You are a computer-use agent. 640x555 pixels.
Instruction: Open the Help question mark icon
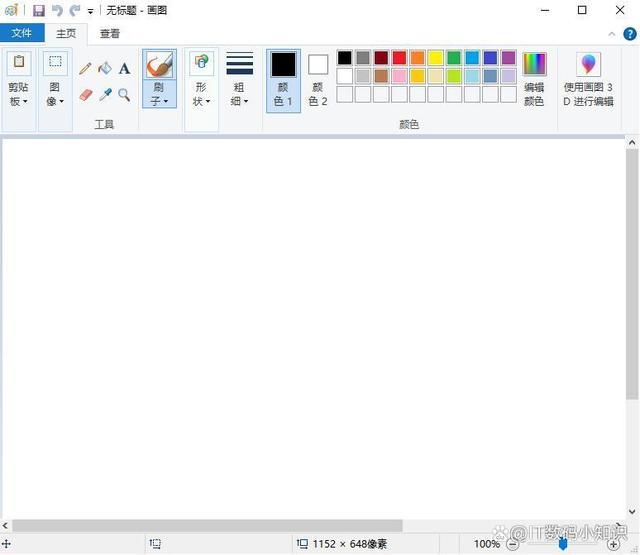coord(630,34)
